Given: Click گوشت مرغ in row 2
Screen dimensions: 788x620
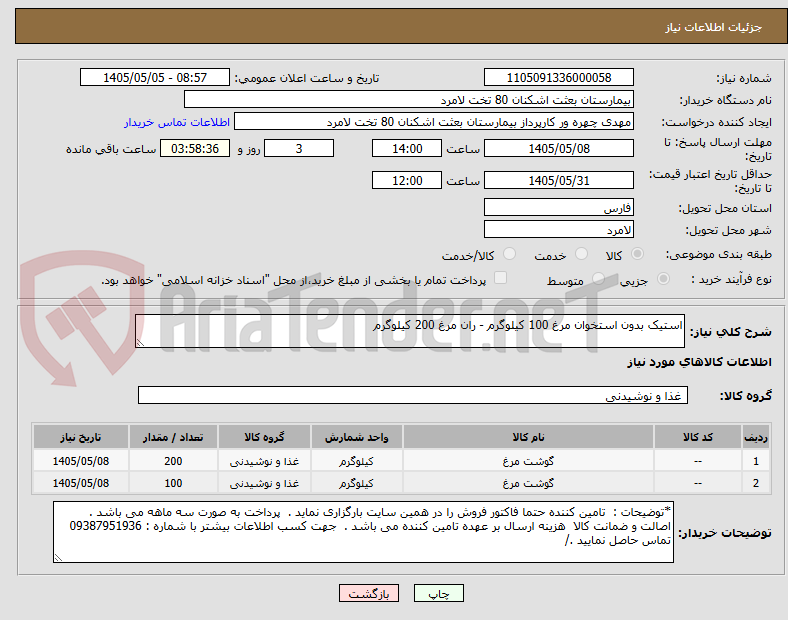Looking at the screenshot, I should [528, 483].
